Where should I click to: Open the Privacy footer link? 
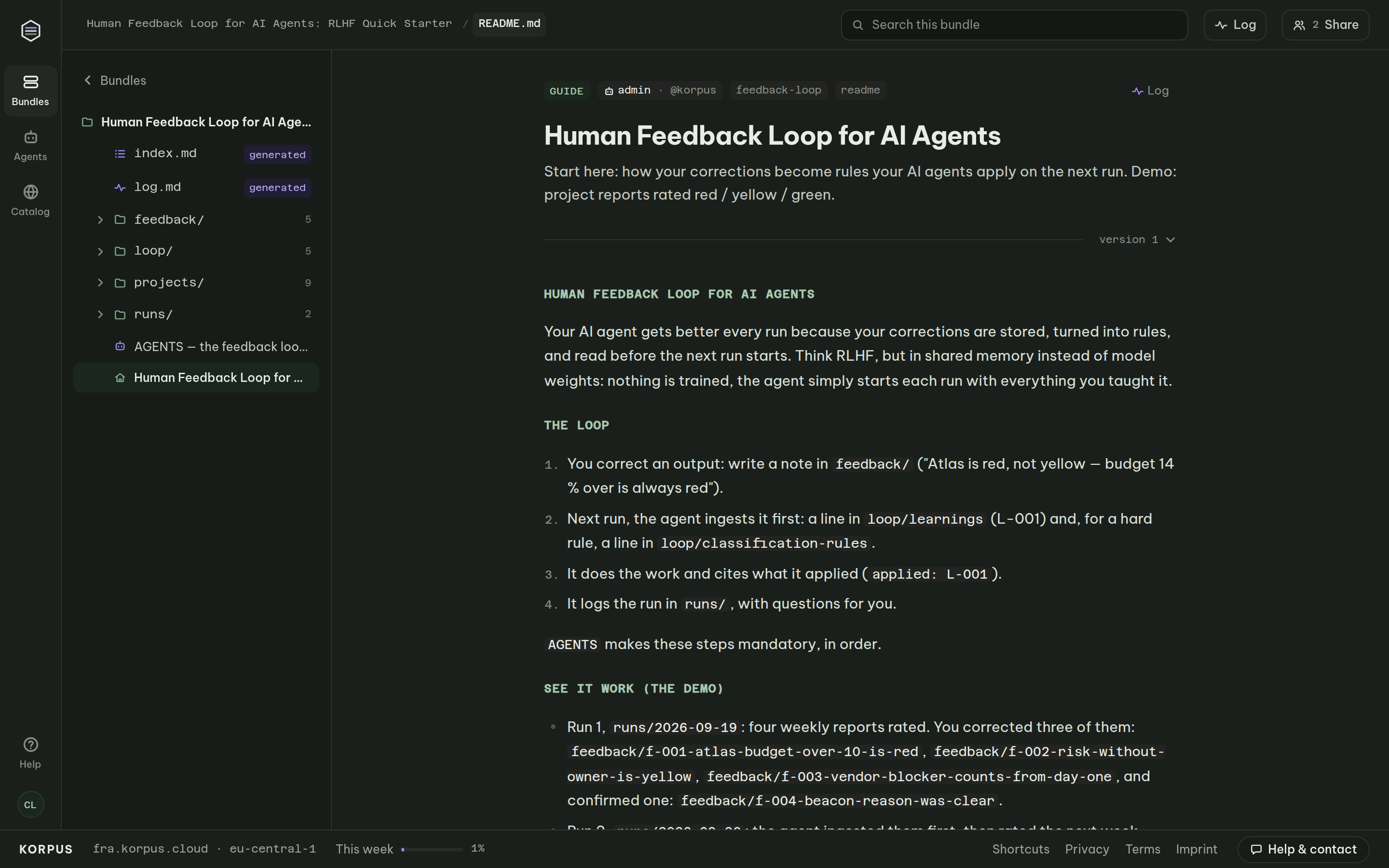pyautogui.click(x=1087, y=849)
